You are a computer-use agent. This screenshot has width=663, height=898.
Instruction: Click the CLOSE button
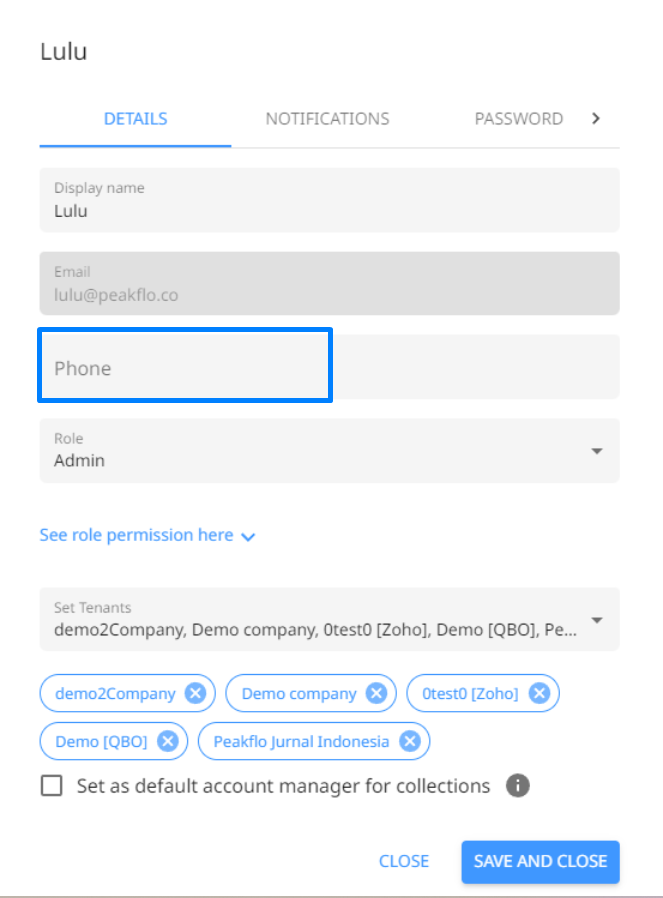coord(404,861)
